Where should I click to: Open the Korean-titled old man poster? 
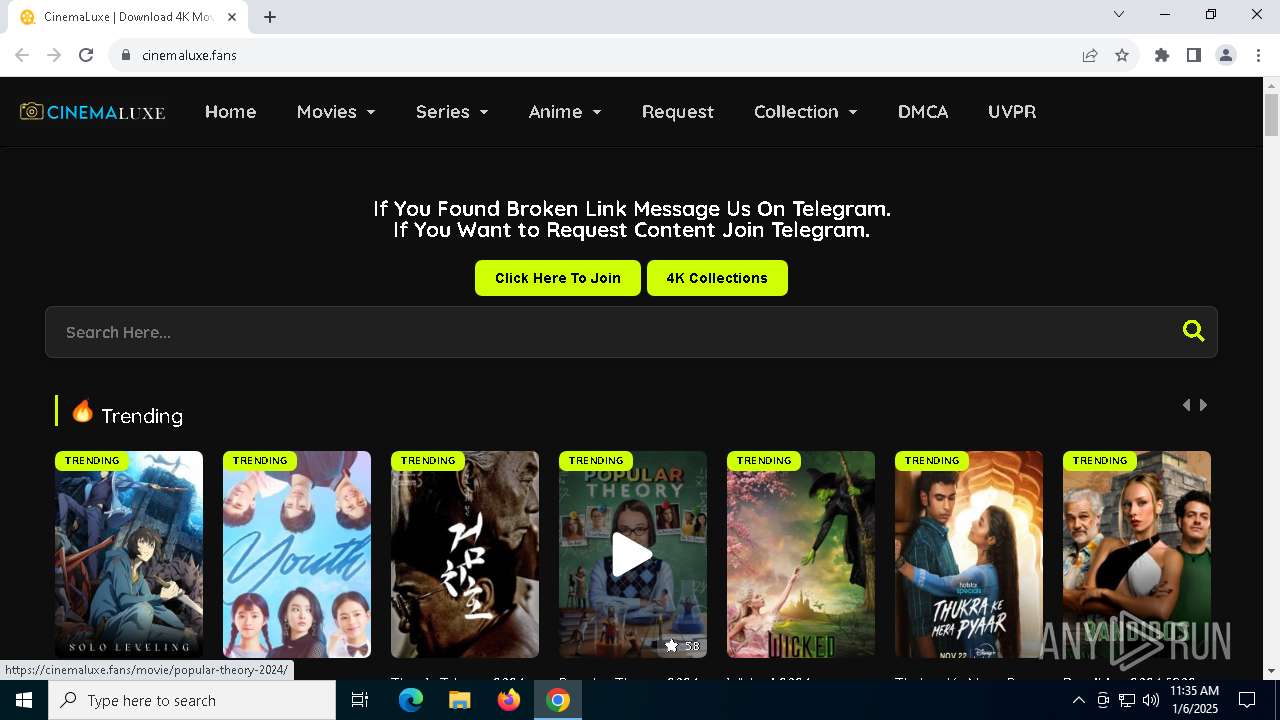(465, 554)
